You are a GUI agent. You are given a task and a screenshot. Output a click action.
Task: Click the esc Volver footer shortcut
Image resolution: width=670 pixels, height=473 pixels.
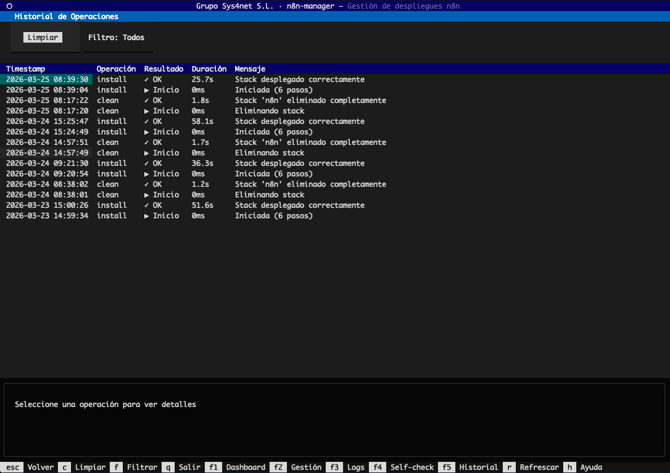pos(28,467)
